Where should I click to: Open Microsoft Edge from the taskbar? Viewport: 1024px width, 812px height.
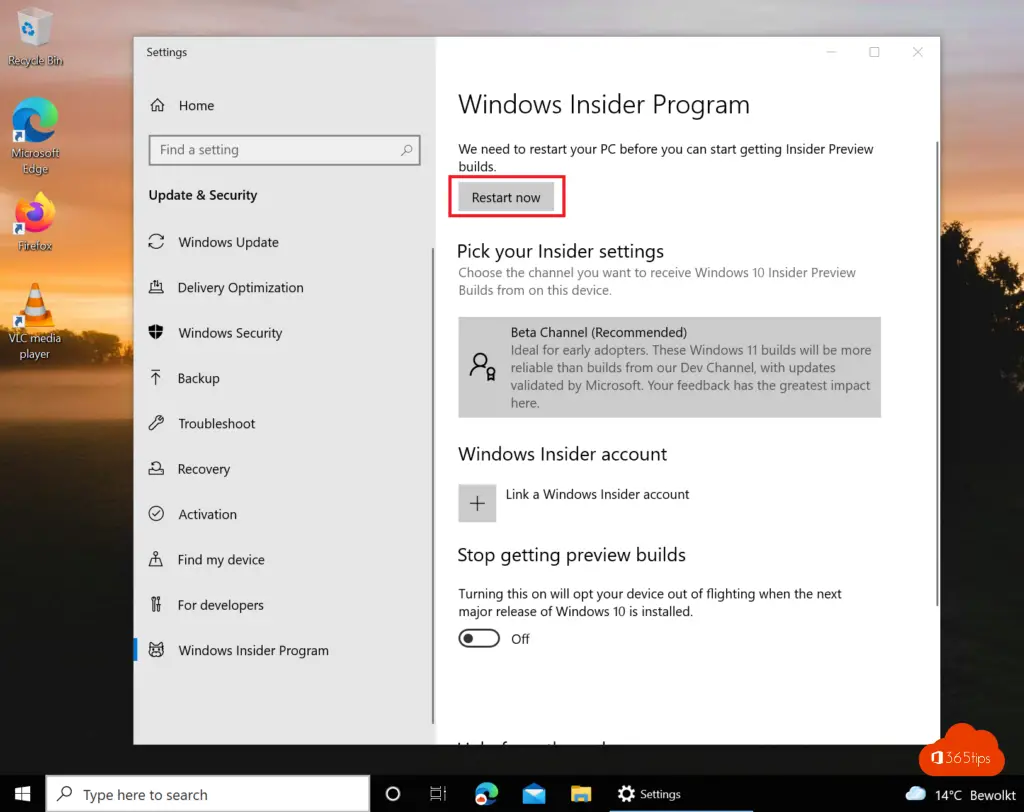pos(486,793)
